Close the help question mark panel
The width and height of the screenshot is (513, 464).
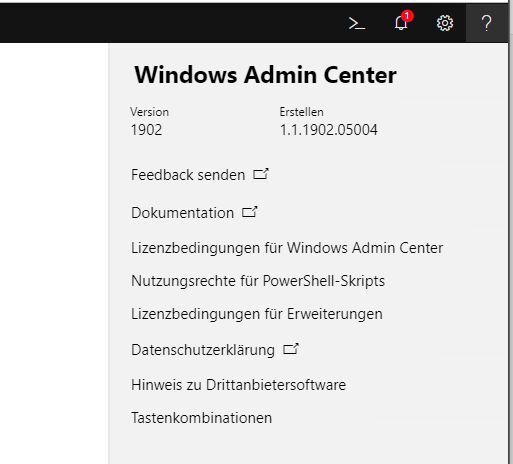pos(487,23)
